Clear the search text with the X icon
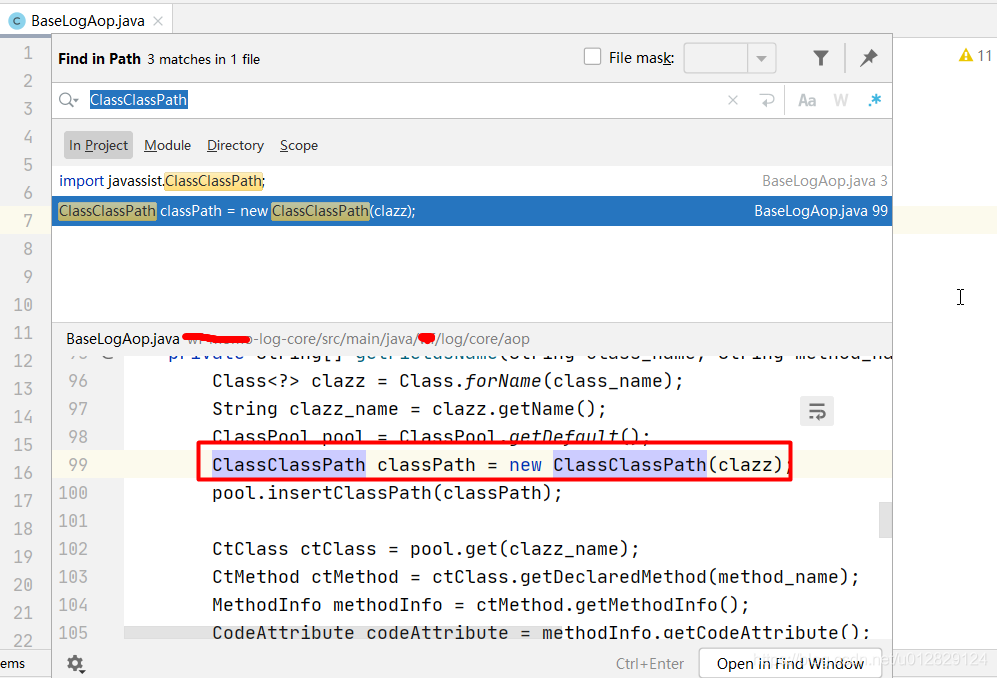 point(732,100)
